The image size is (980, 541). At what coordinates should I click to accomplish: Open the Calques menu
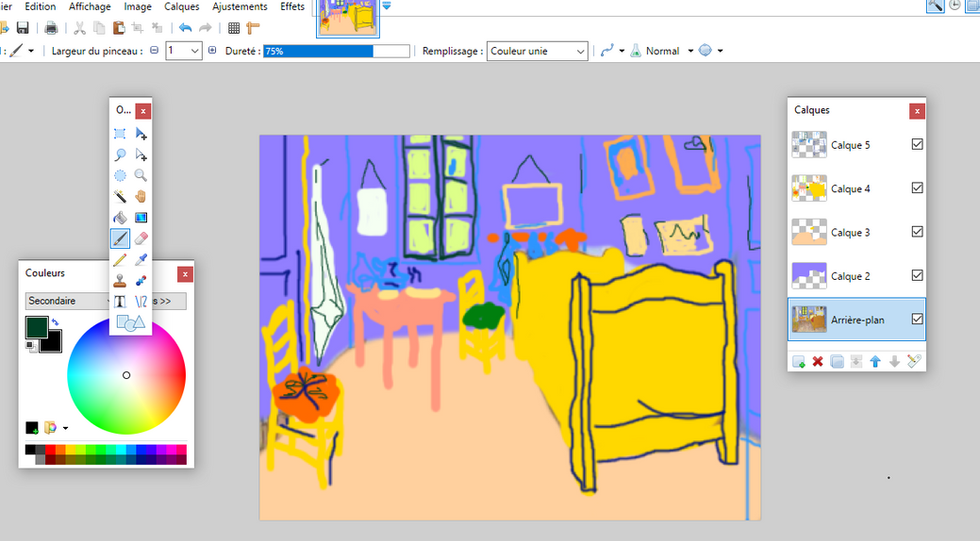coord(181,6)
